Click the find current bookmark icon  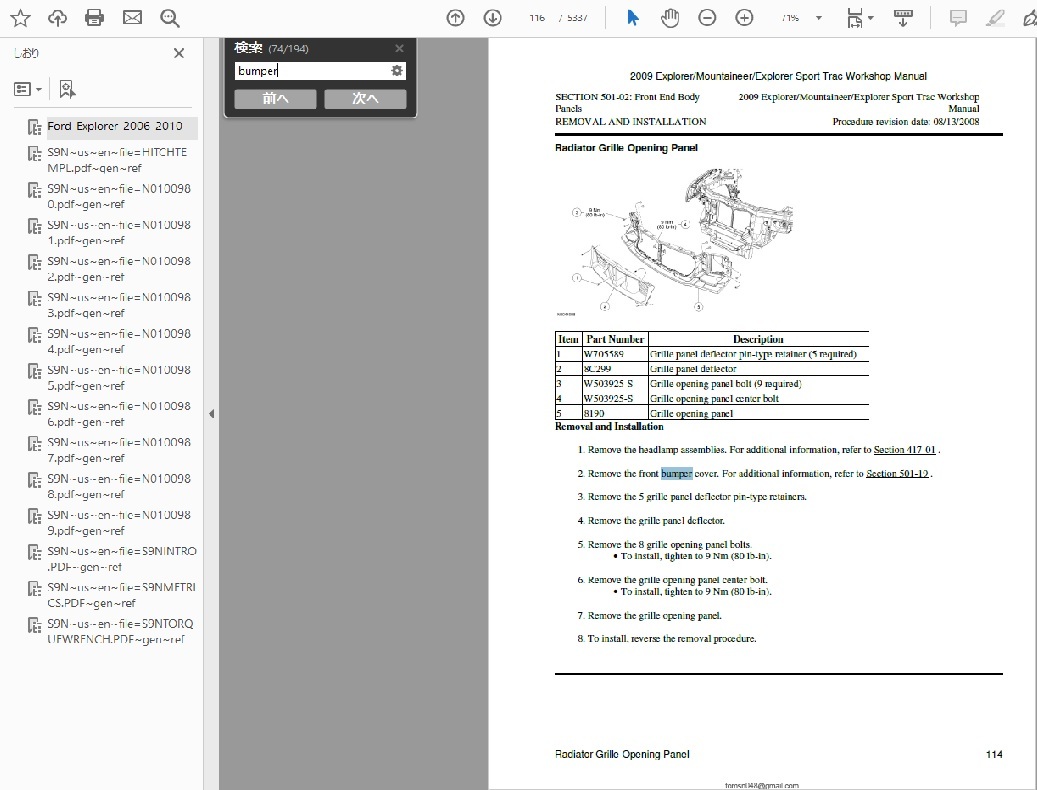[x=67, y=89]
